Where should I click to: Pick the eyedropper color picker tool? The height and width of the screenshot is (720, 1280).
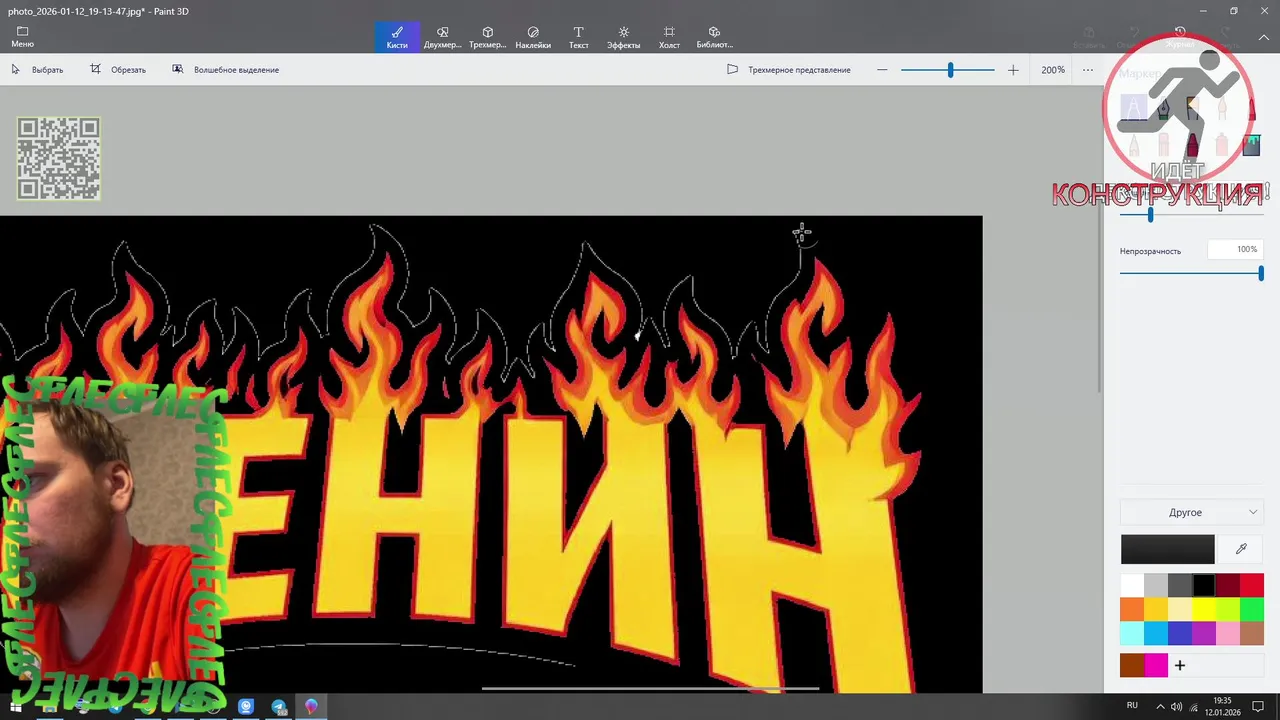[1241, 549]
